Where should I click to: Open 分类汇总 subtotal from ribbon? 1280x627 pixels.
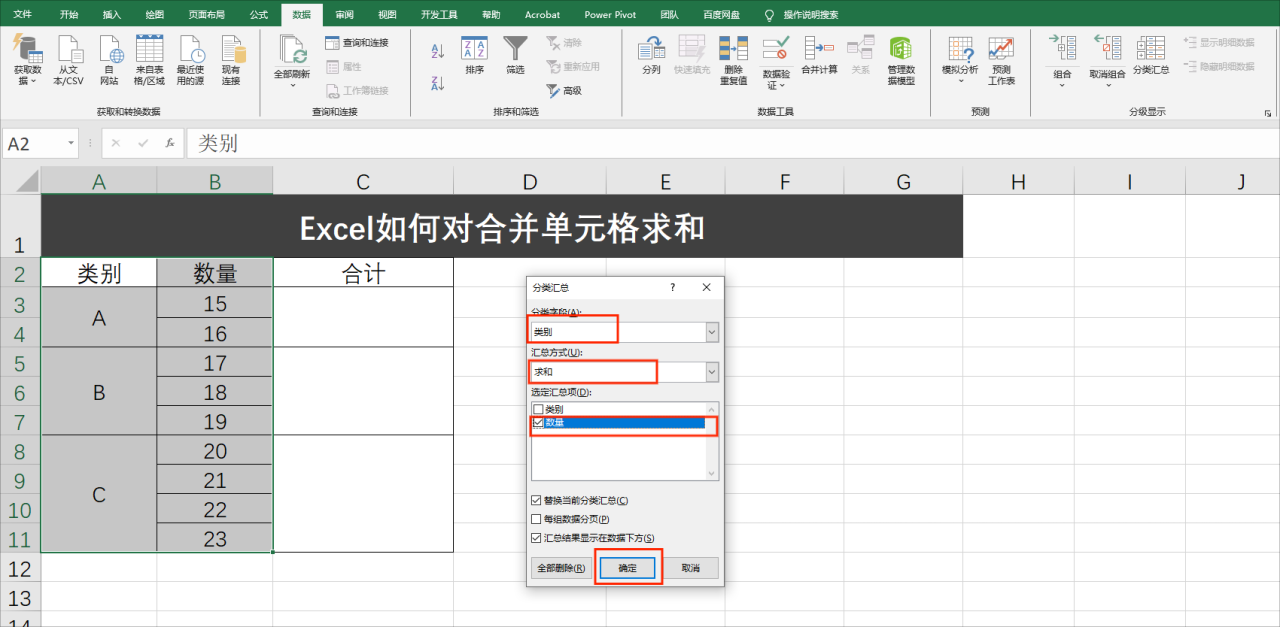click(x=1151, y=56)
